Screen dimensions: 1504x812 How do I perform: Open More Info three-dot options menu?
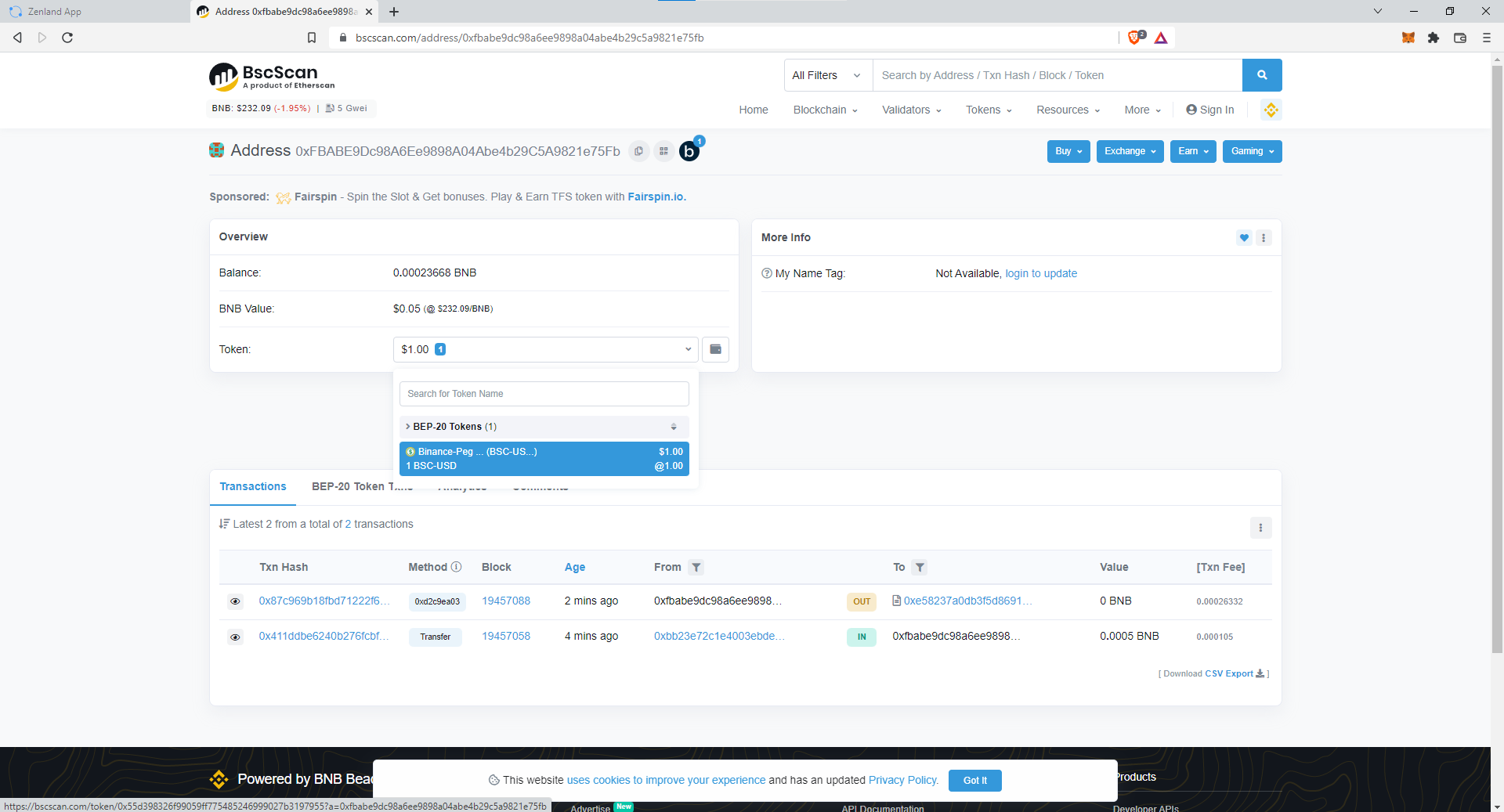click(x=1264, y=238)
